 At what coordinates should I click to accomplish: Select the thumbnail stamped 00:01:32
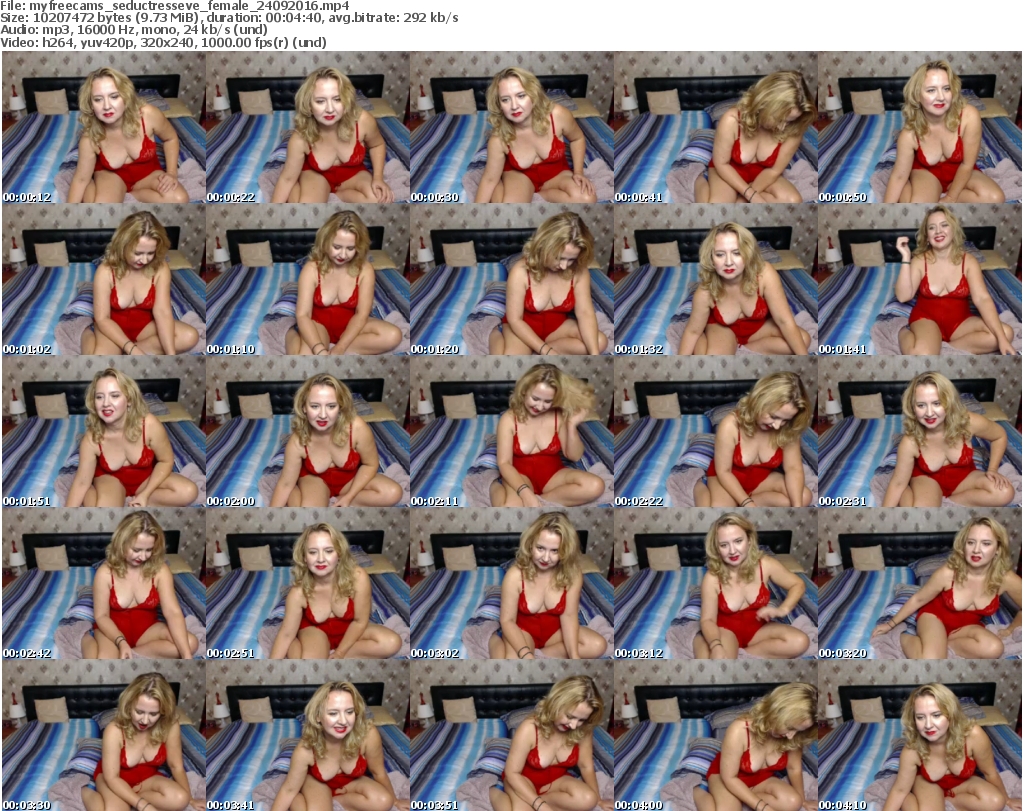point(716,279)
